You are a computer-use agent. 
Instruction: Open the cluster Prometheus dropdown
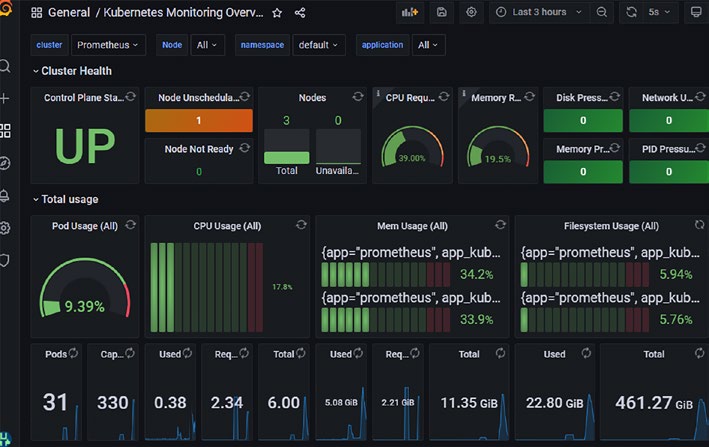click(x=108, y=45)
